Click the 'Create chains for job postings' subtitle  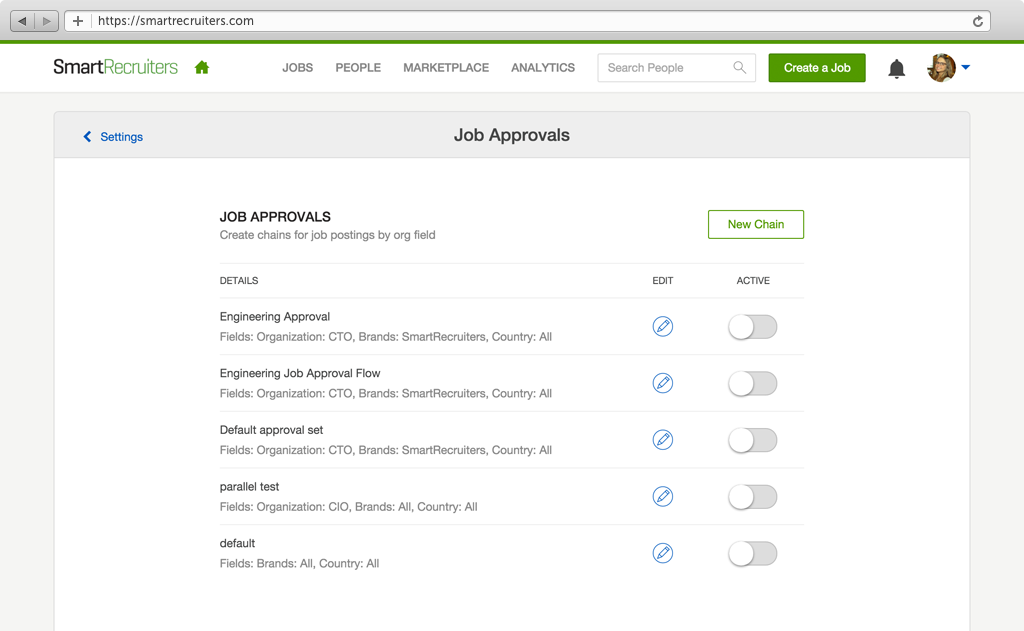click(x=327, y=235)
